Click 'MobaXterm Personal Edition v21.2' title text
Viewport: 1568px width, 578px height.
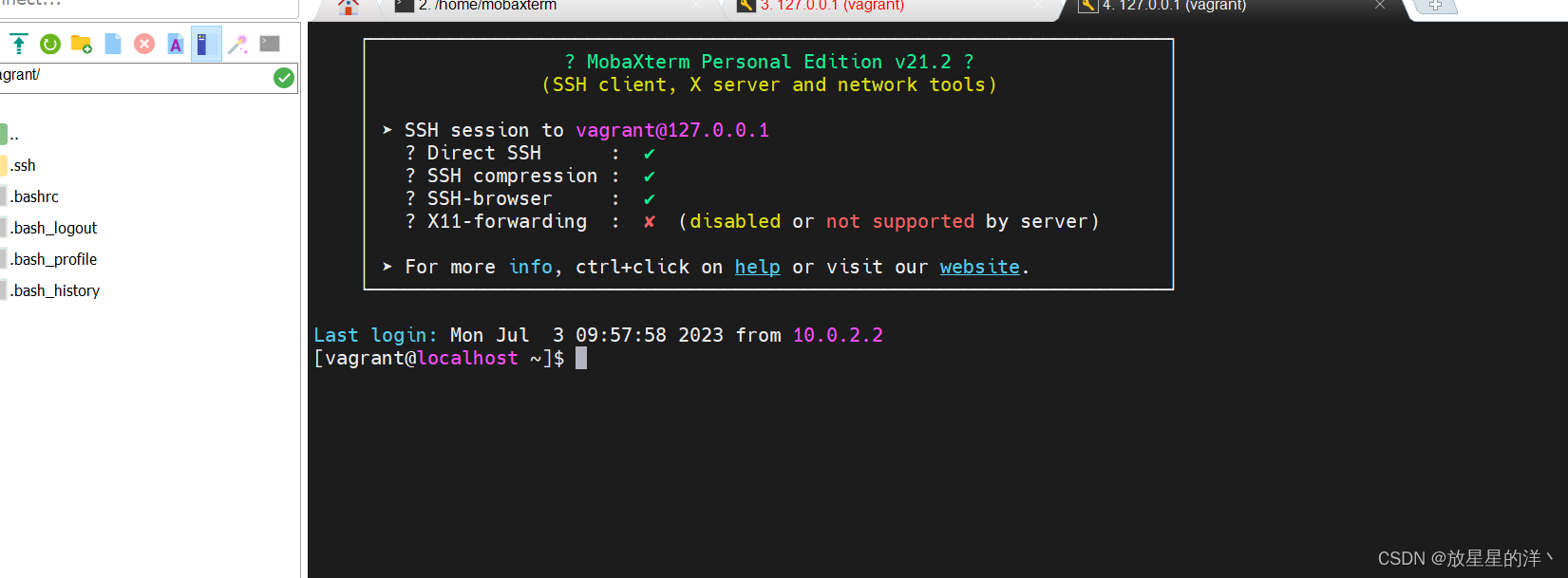[768, 62]
